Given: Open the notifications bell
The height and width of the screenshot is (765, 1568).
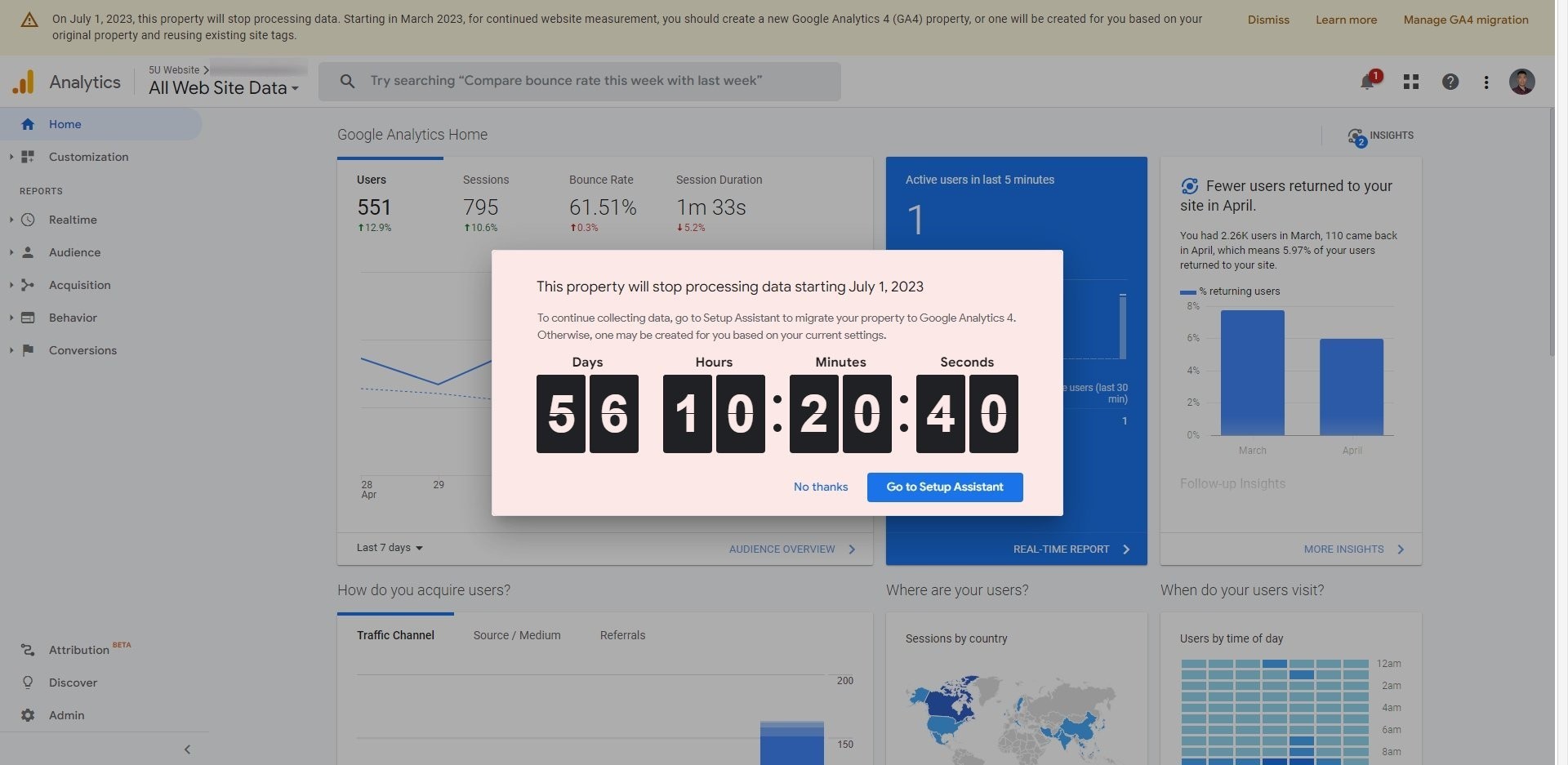Looking at the screenshot, I should (x=1368, y=82).
